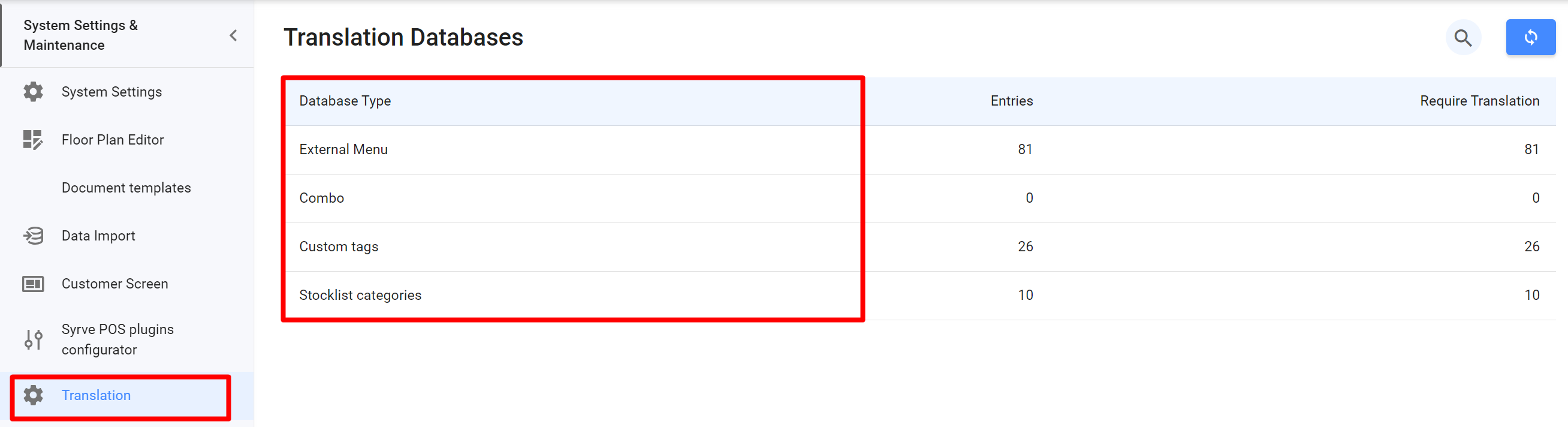Click the Floor Plan Editor icon
The width and height of the screenshot is (1568, 427).
(x=34, y=140)
